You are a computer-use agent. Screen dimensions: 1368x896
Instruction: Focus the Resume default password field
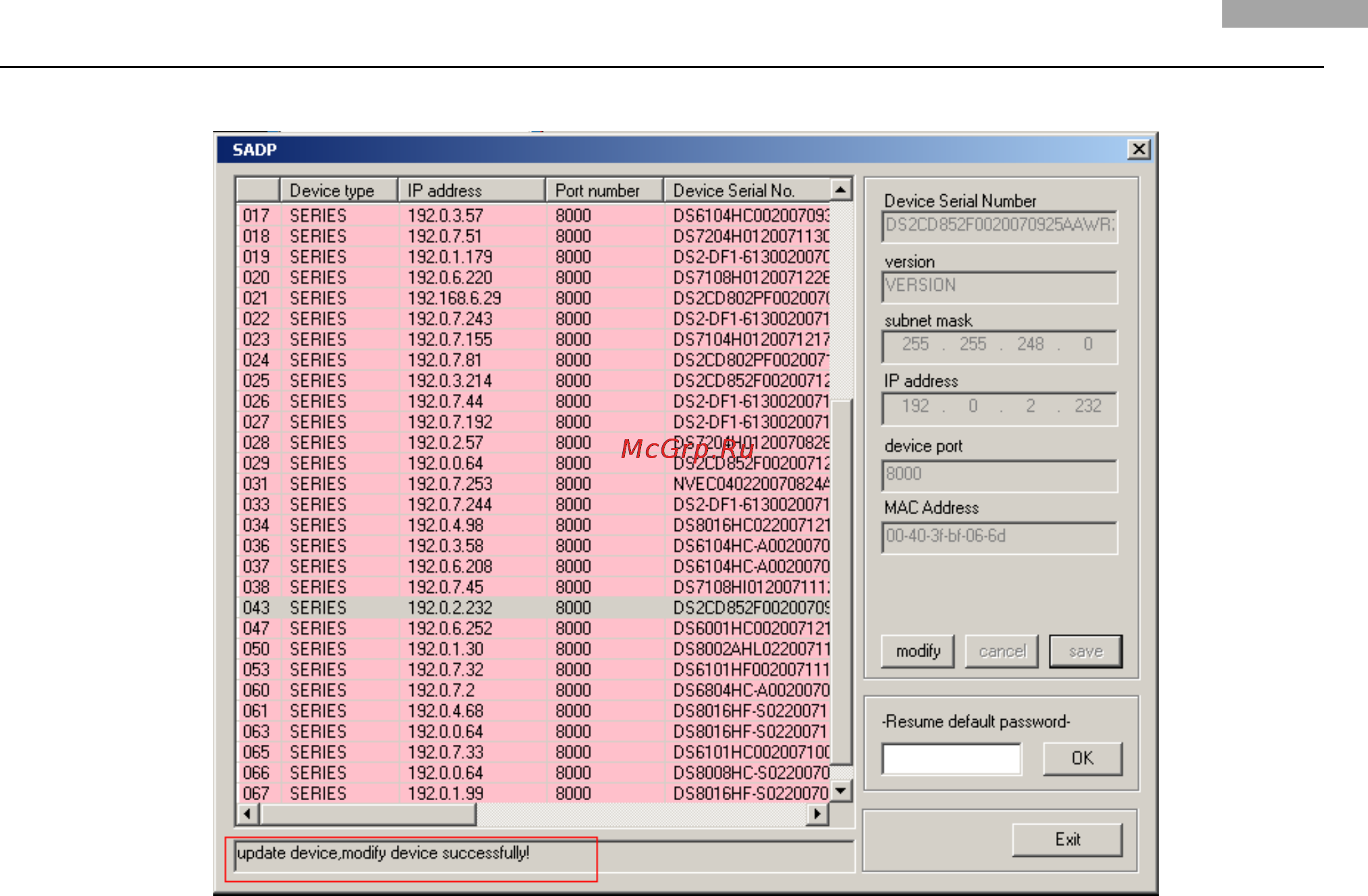(951, 759)
